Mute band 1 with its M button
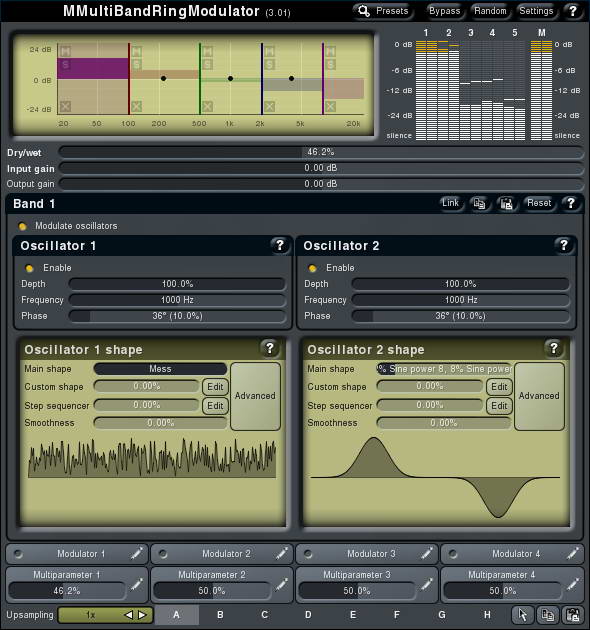 [65, 51]
